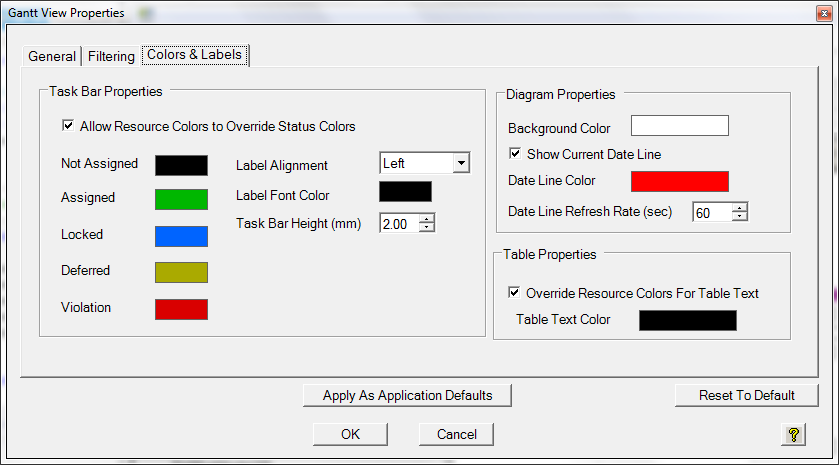Edit the Violation red color swatch

coord(181,309)
